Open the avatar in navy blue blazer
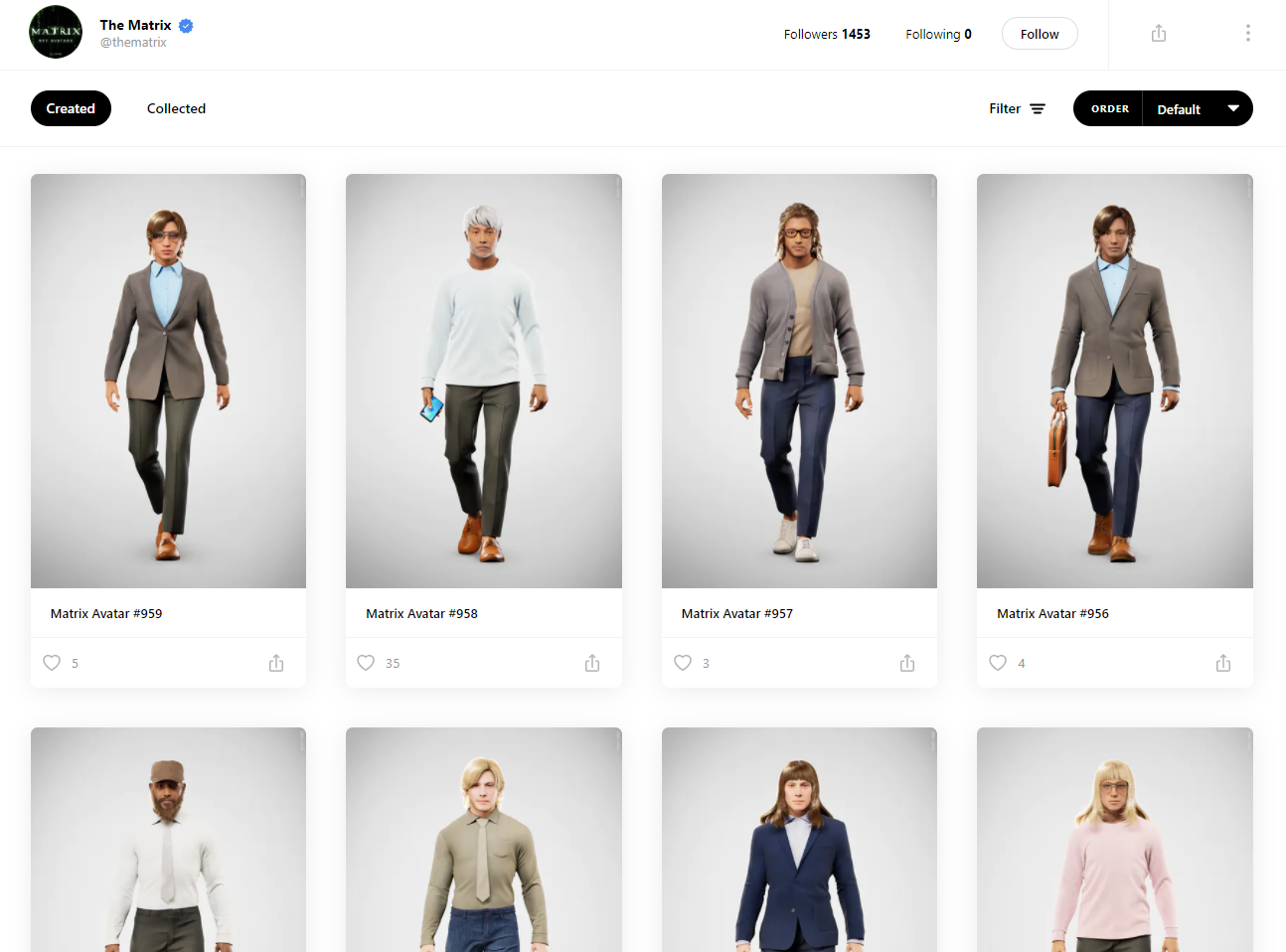Image resolution: width=1286 pixels, height=952 pixels. pyautogui.click(x=799, y=840)
